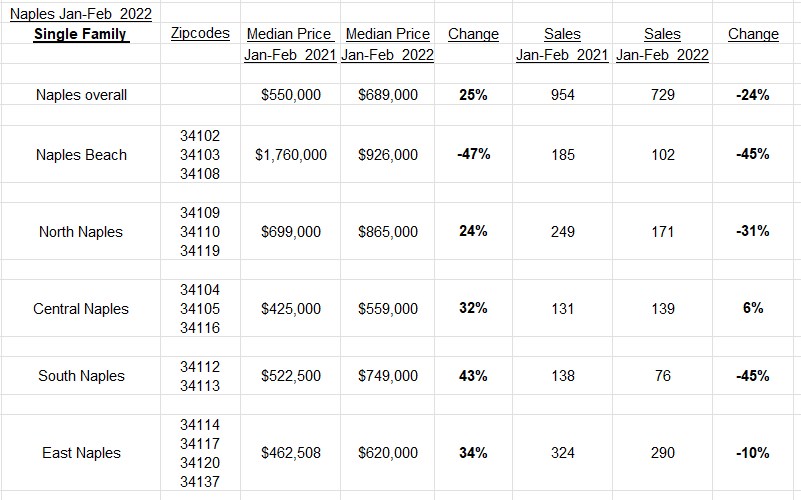Select the $550,000 median price cell

(x=291, y=95)
